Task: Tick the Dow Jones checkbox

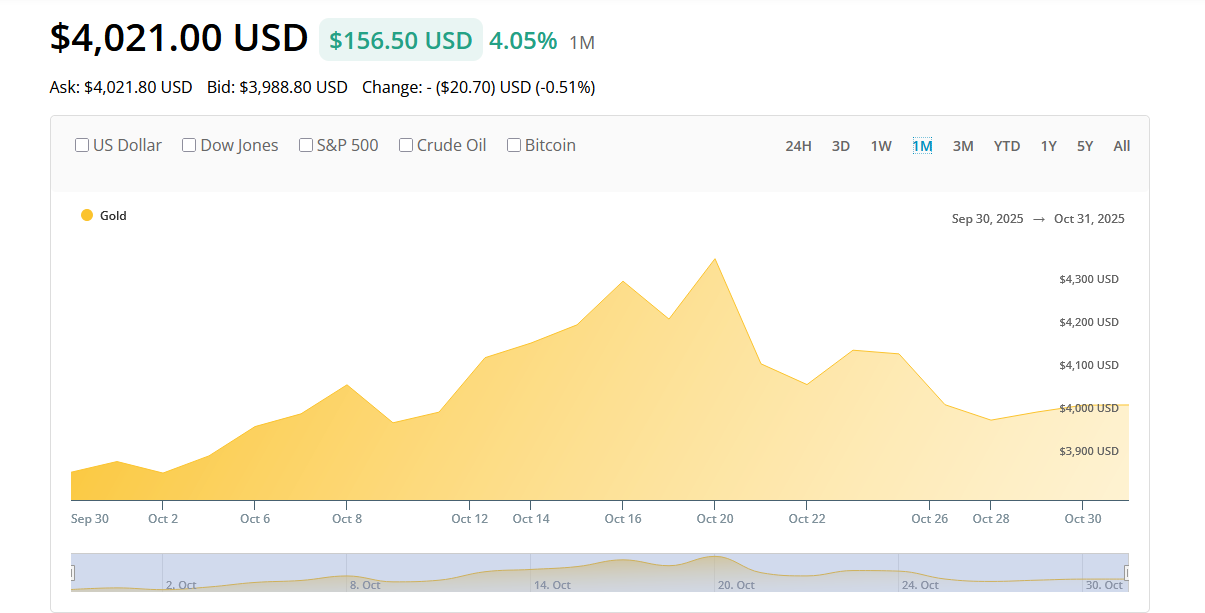Action: tap(189, 145)
